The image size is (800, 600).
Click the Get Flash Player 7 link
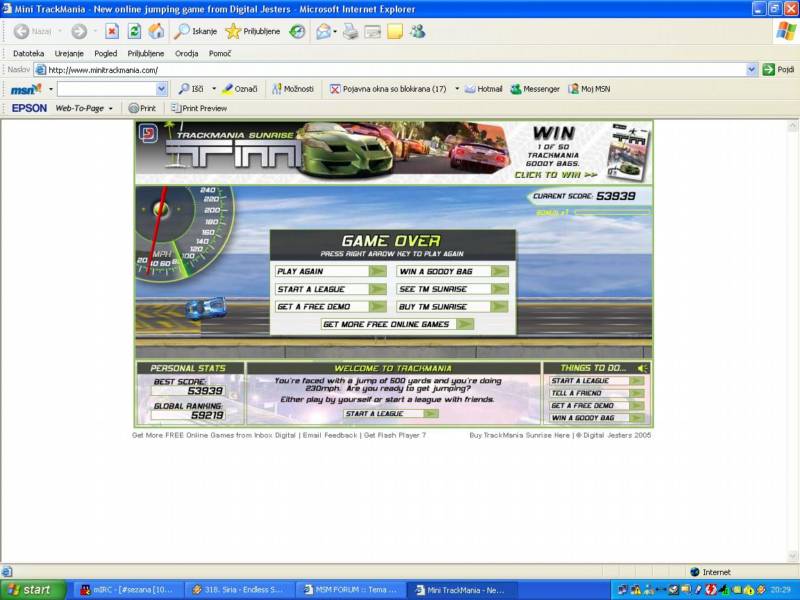pos(394,435)
